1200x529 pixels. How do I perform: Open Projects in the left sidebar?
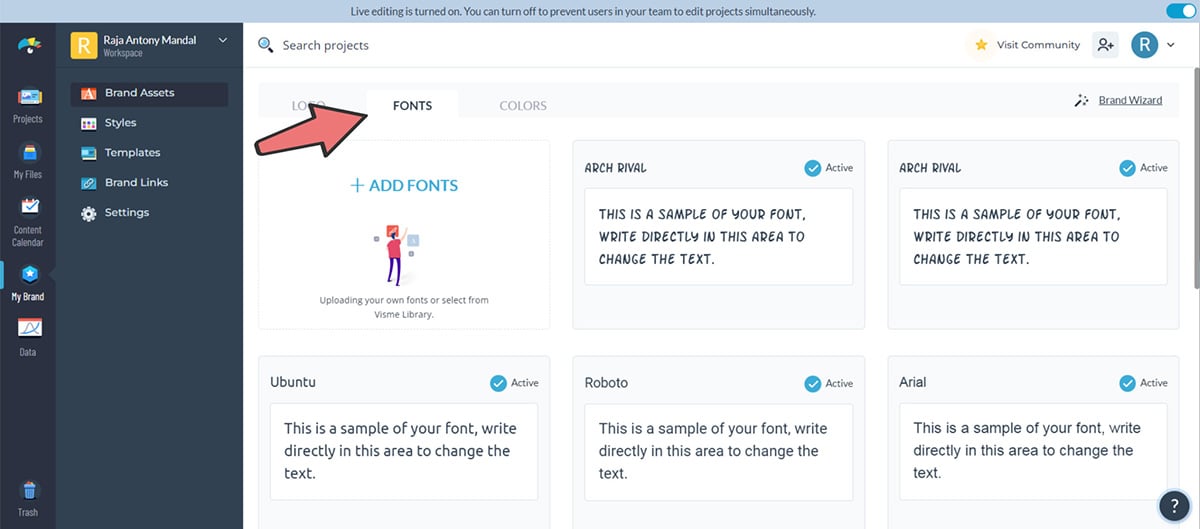[x=28, y=104]
